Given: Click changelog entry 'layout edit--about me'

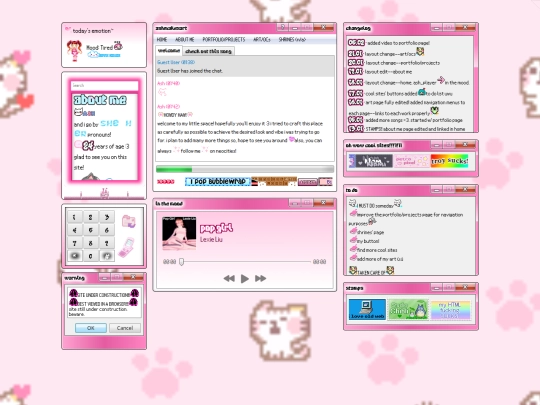Looking at the screenshot, I should click(389, 72).
